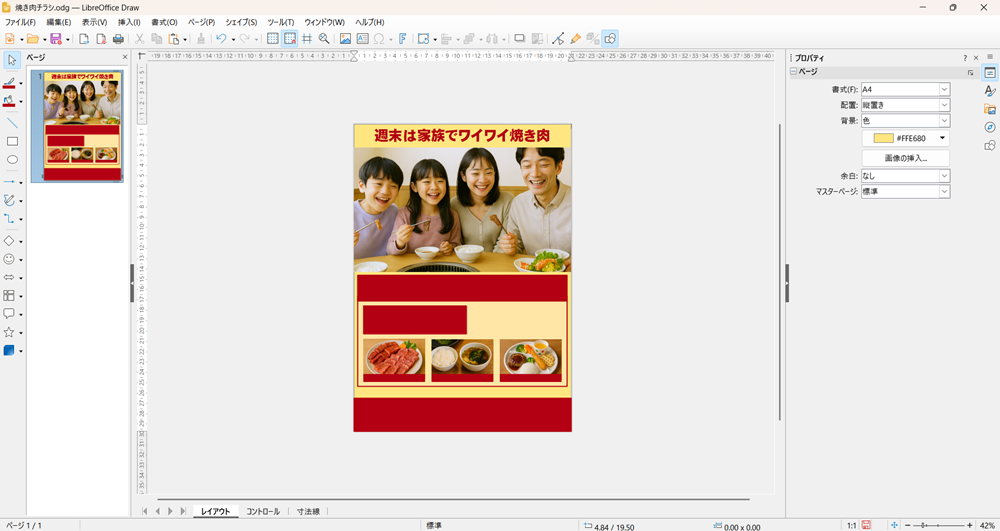Choose the Select arrow tool
1000x531 pixels.
pos(12,60)
